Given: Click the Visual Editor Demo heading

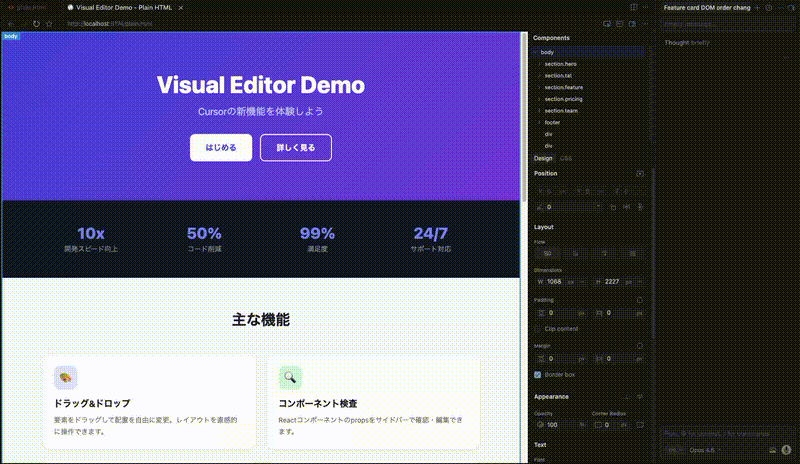Looking at the screenshot, I should 261,85.
